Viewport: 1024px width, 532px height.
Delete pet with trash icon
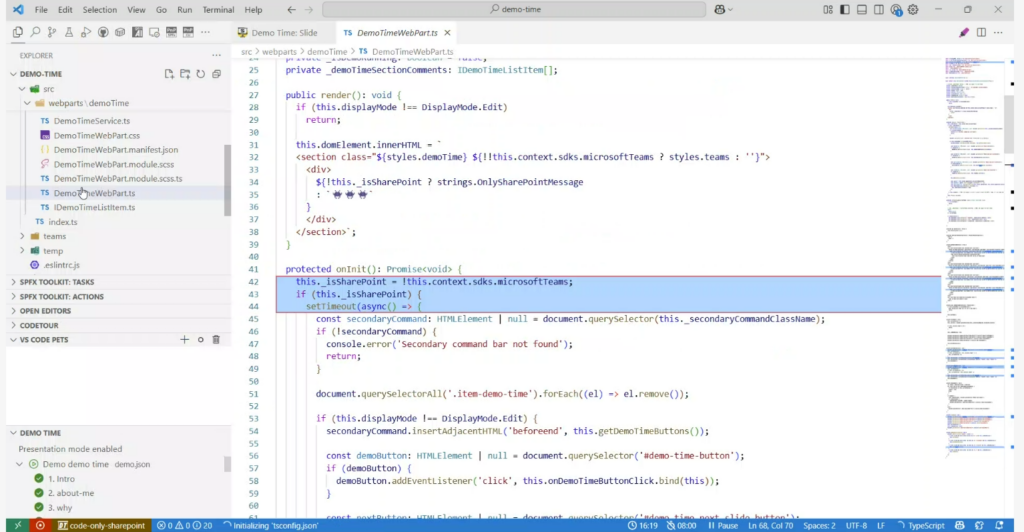216,339
